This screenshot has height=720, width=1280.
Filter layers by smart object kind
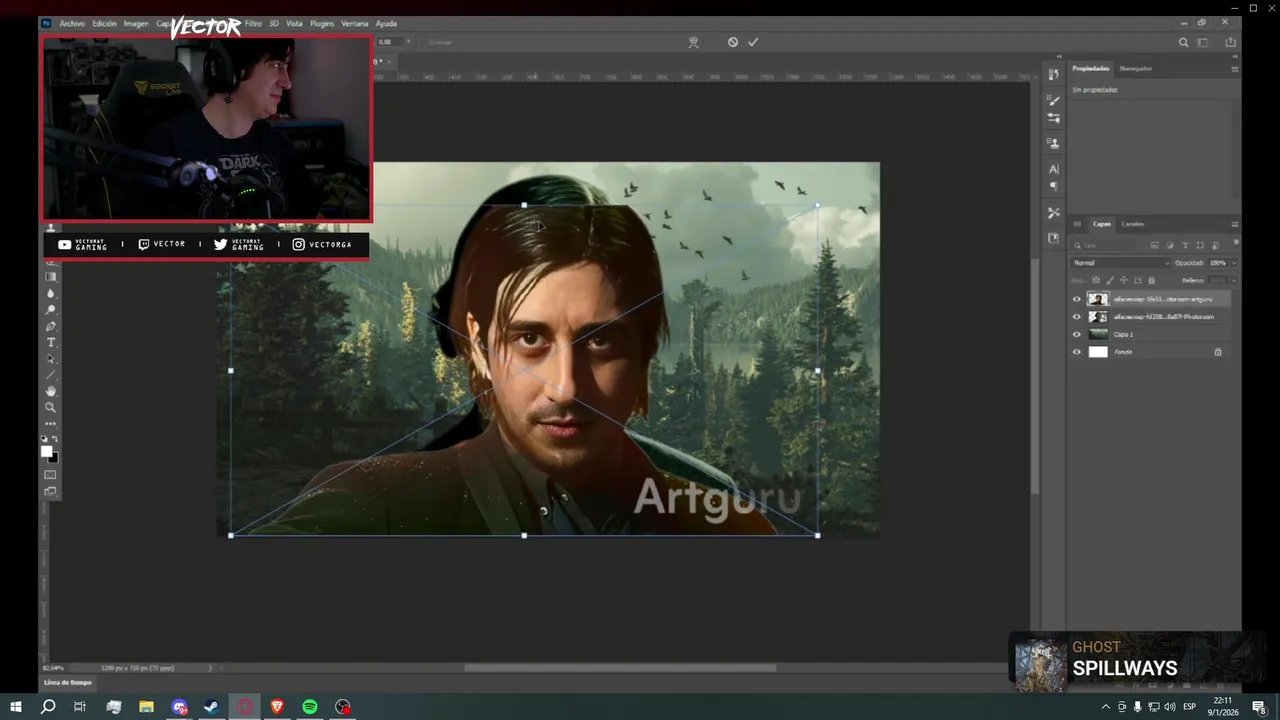pos(1214,245)
